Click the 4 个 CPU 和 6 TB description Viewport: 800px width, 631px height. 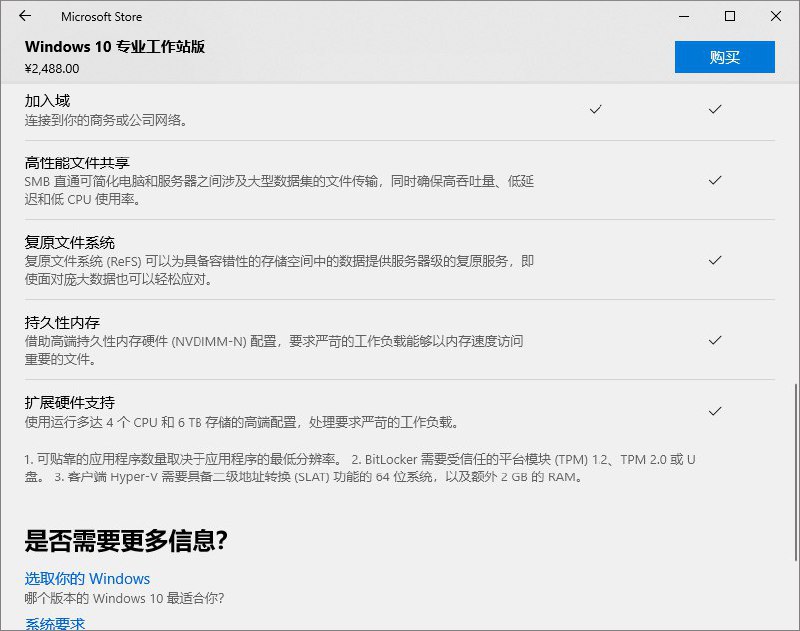pyautogui.click(x=242, y=422)
